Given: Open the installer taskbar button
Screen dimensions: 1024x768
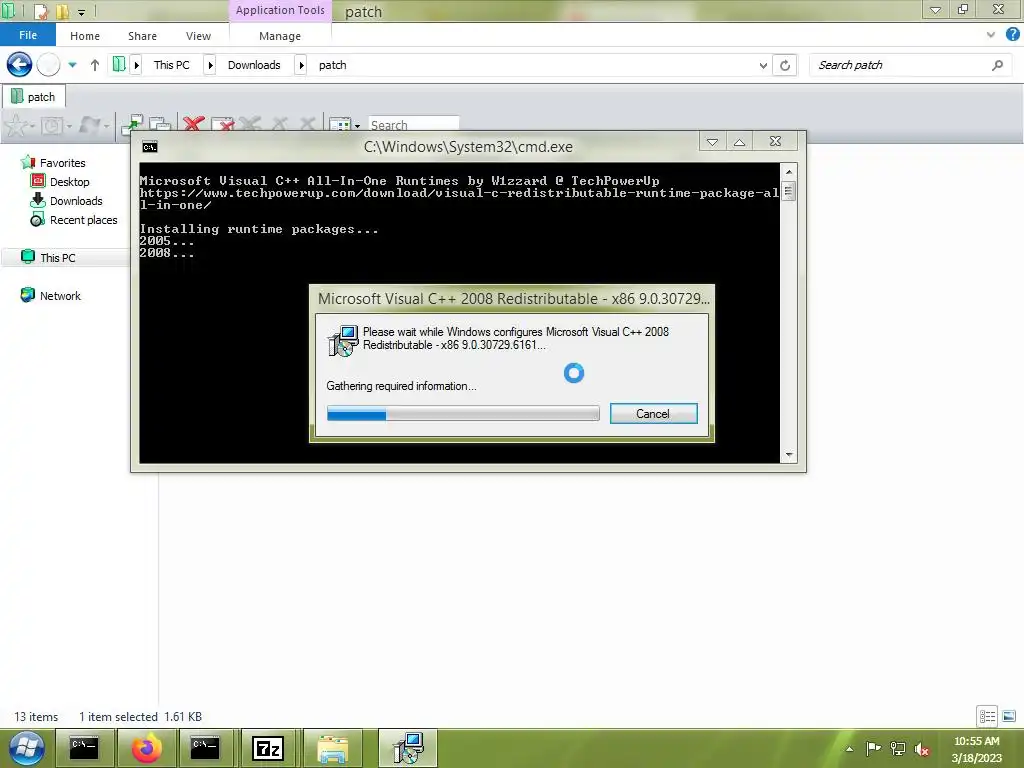Looking at the screenshot, I should 408,748.
